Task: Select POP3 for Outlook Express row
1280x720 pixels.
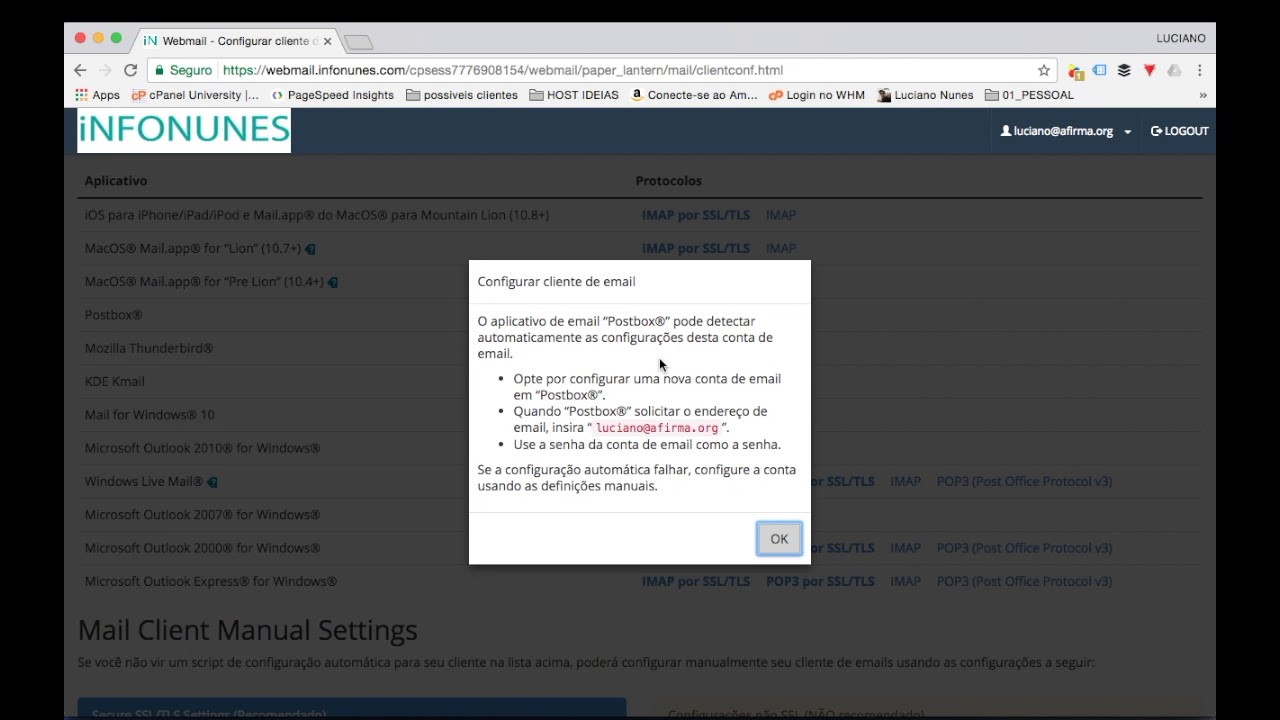Action: (1024, 581)
